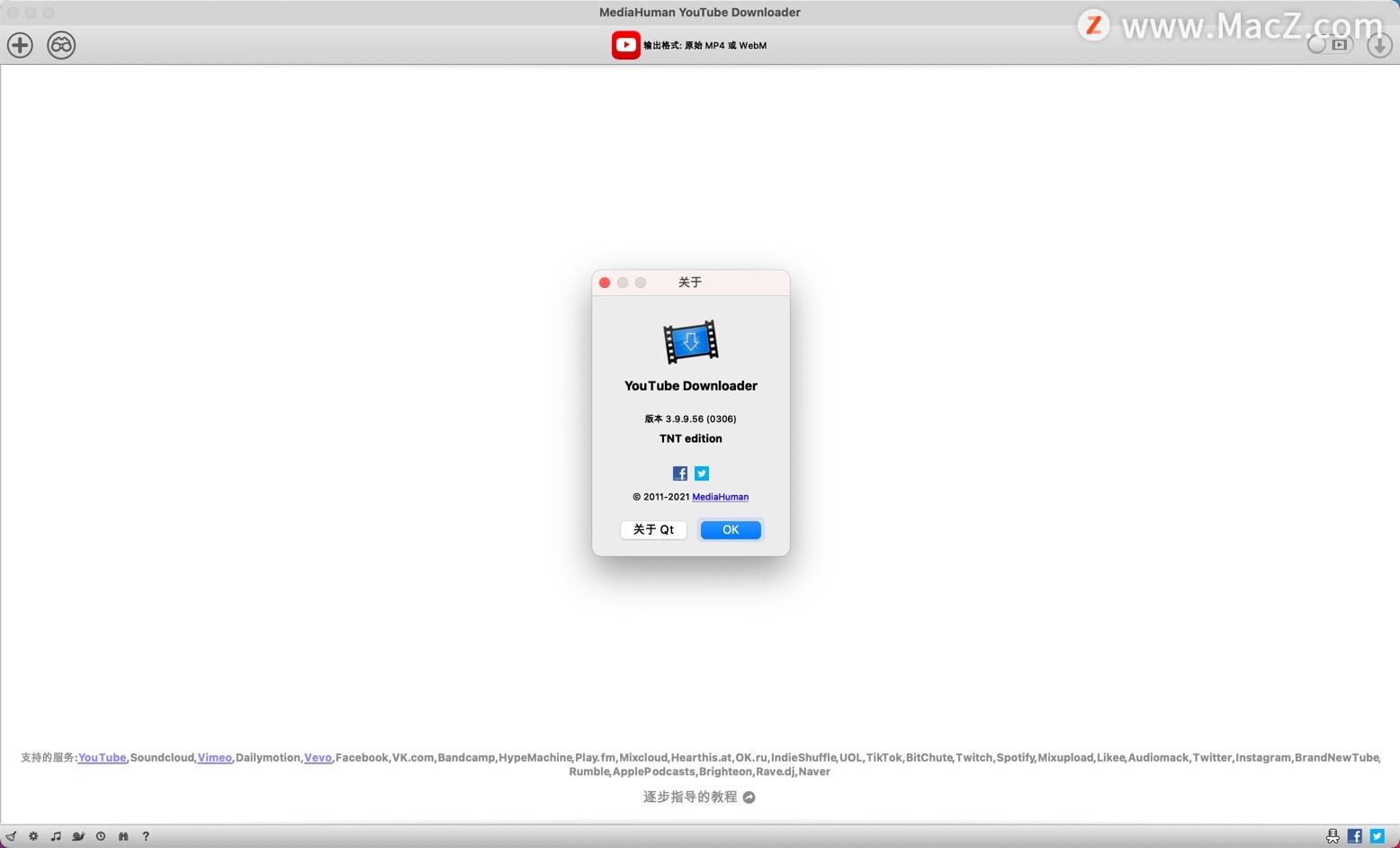Click the output format text 原始 MP4 或 WebM

725,45
